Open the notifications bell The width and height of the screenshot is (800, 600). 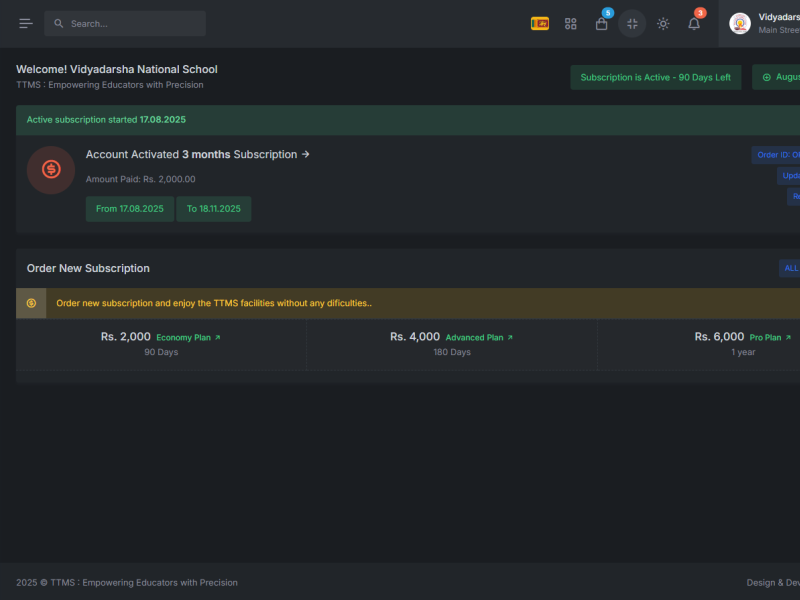694,23
